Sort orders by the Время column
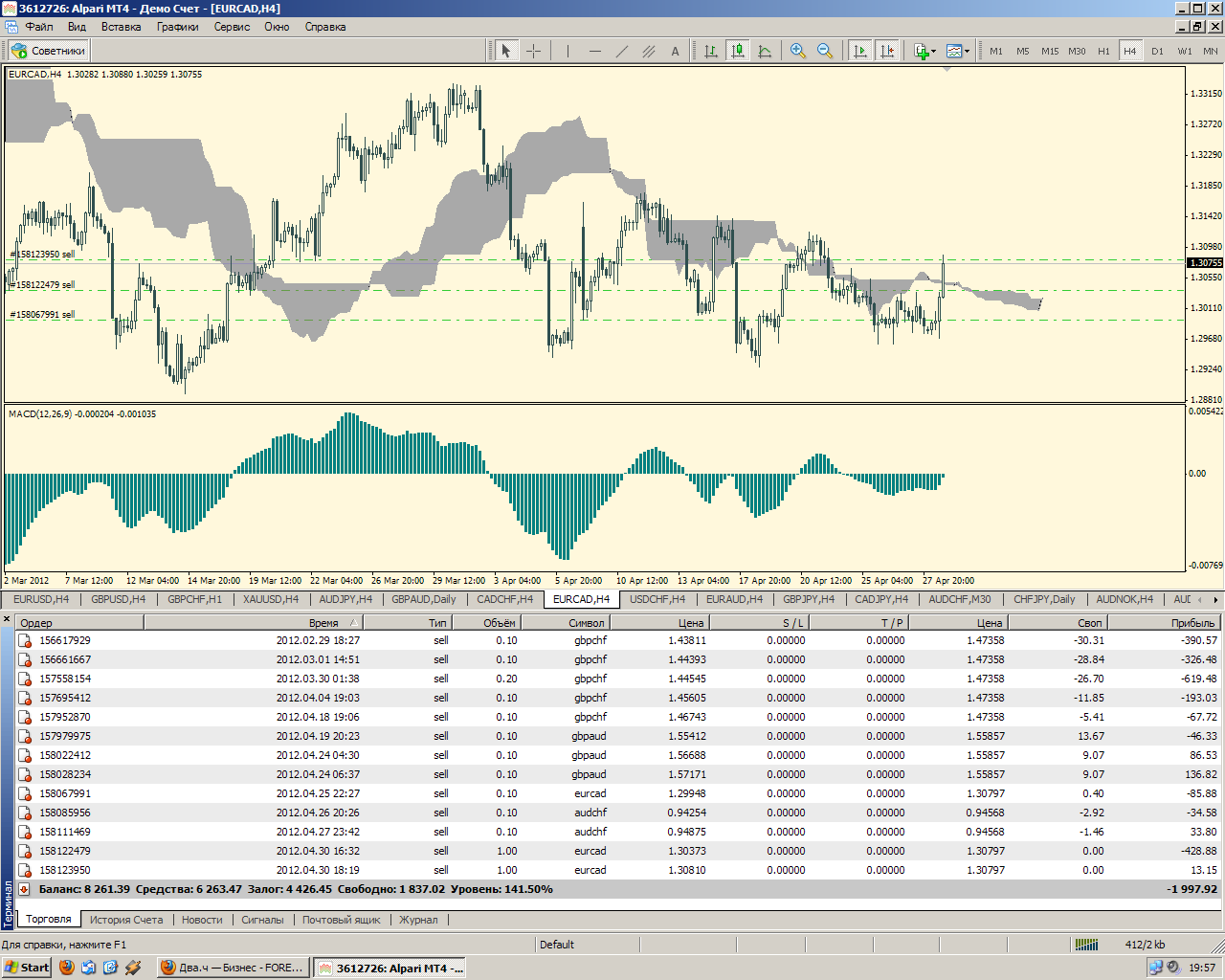 [x=255, y=622]
